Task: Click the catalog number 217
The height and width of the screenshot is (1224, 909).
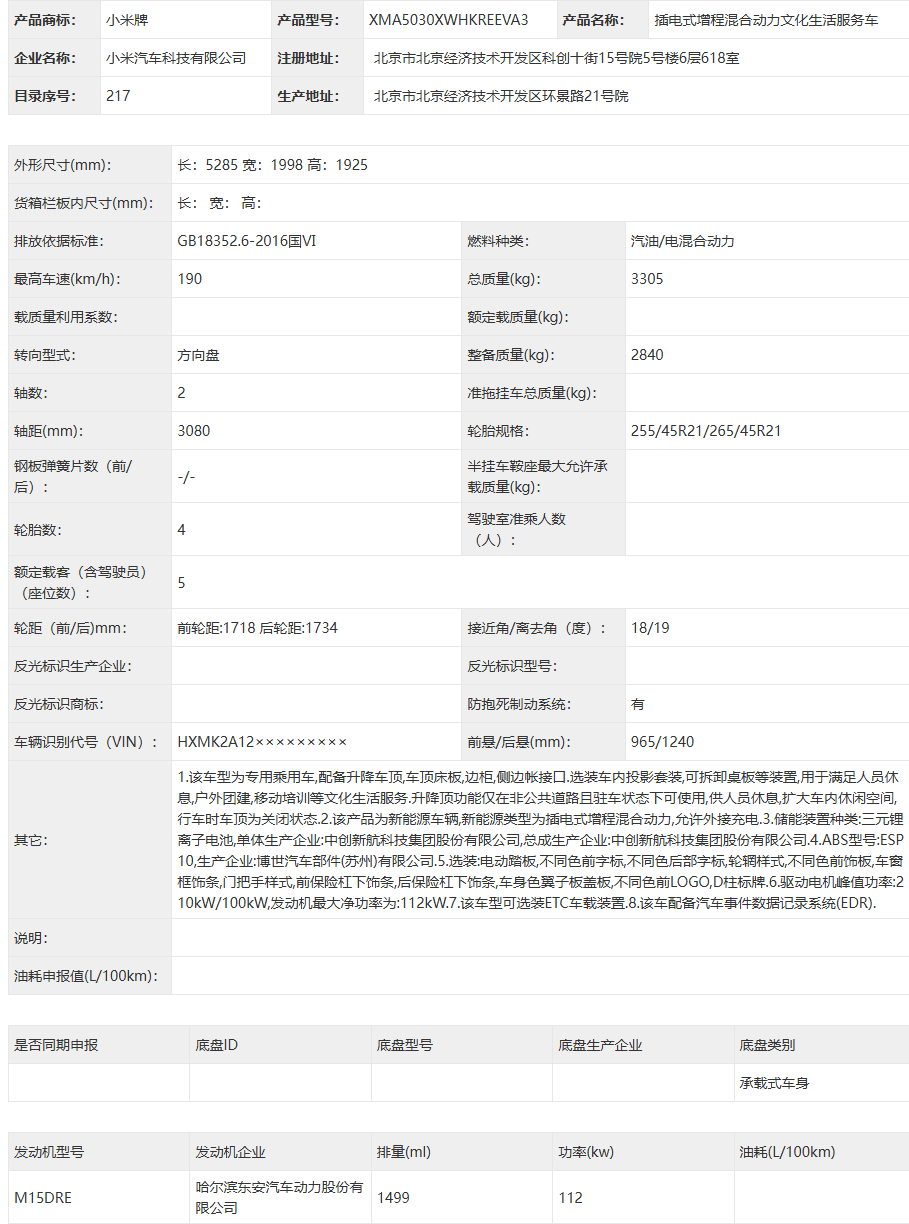Action: coord(117,96)
